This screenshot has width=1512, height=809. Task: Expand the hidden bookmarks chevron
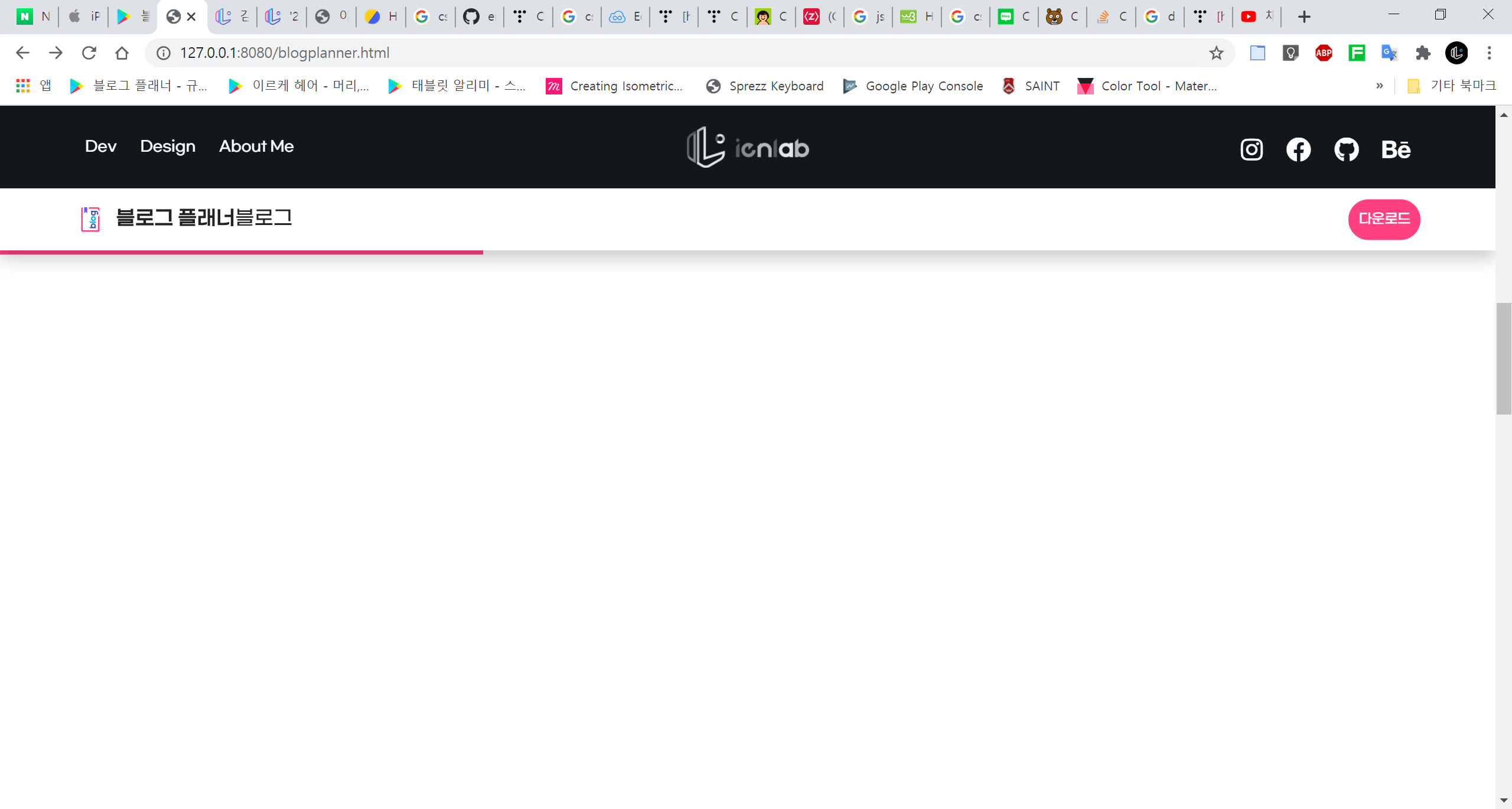(x=1380, y=86)
